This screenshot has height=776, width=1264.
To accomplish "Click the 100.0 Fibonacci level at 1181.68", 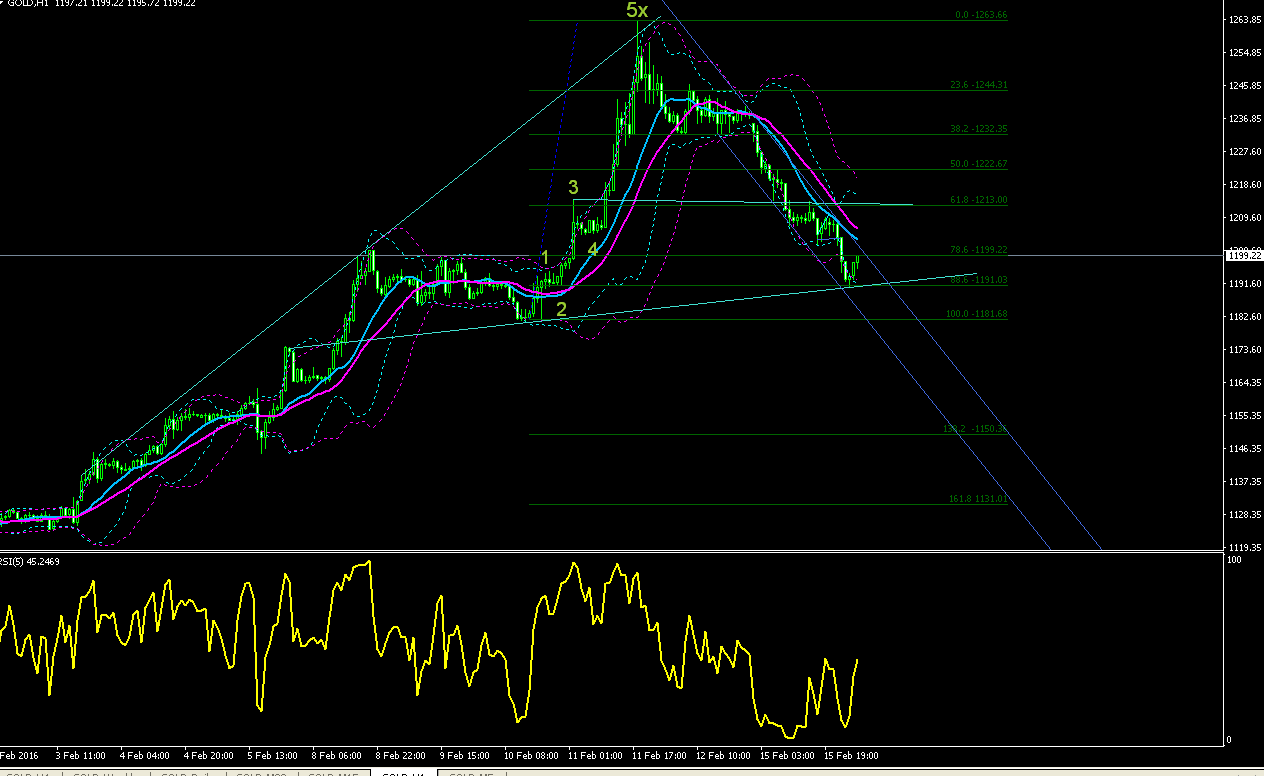I will (x=976, y=314).
